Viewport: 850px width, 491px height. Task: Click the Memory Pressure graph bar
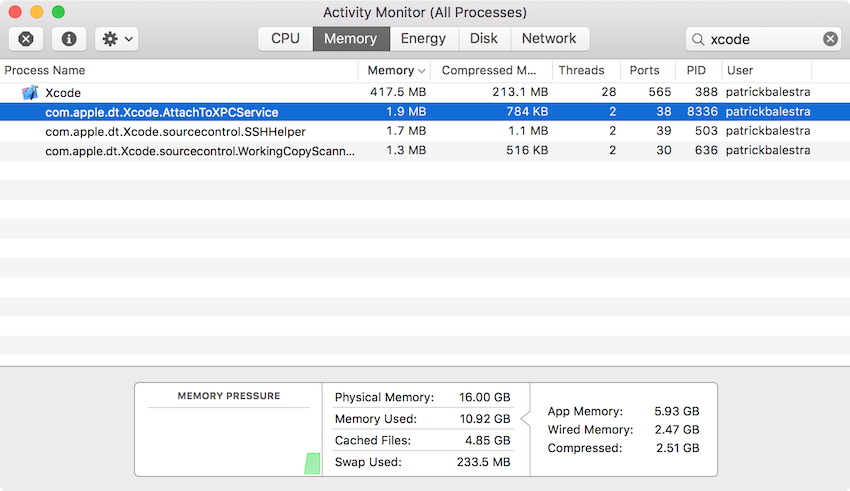(x=312, y=463)
